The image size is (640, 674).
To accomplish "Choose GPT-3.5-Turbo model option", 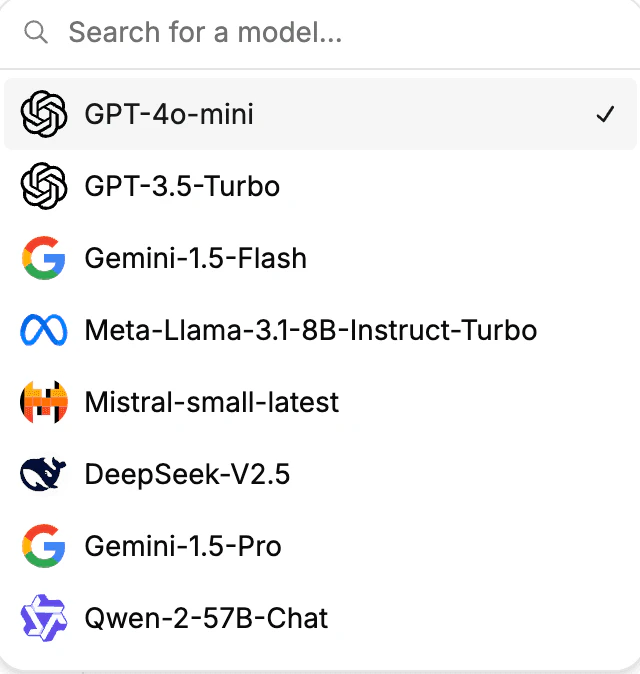I will [182, 186].
